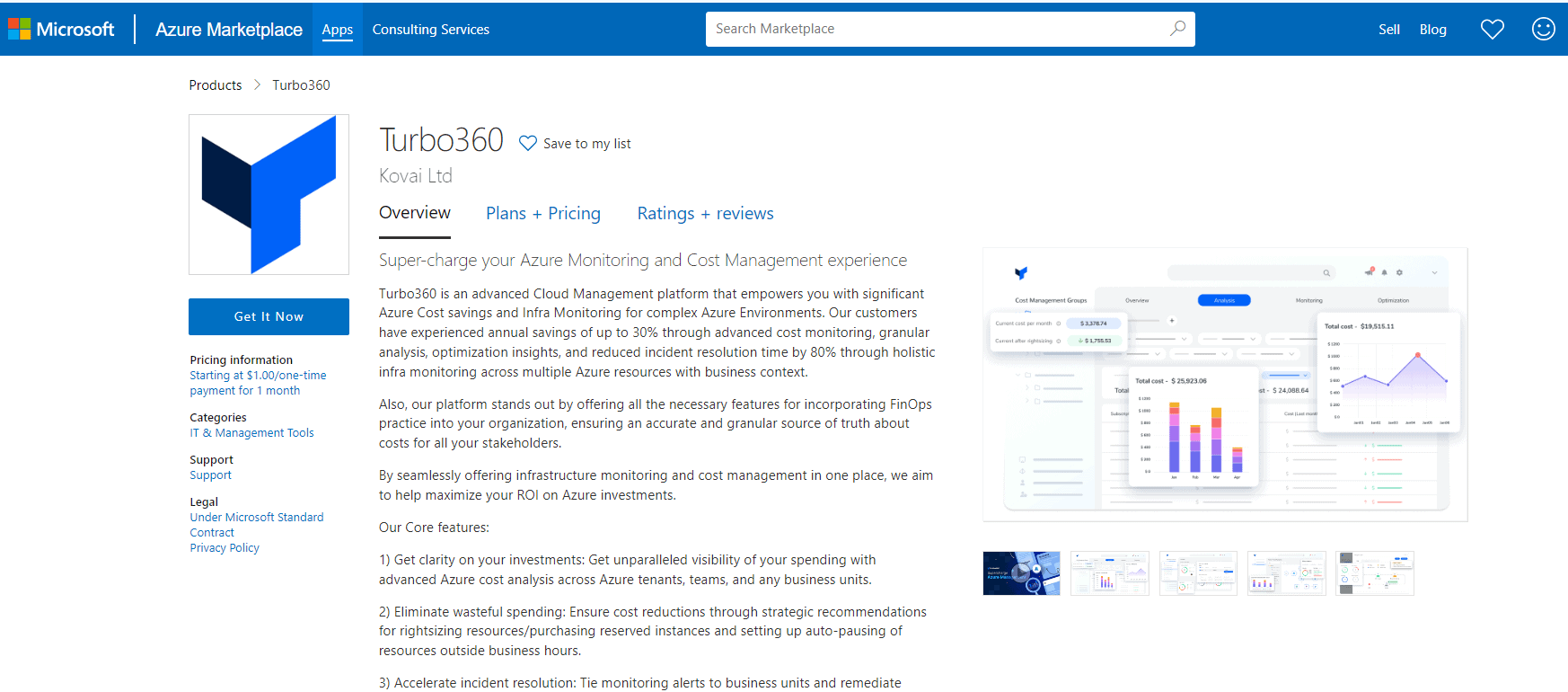Click the Turbo360 product logo
This screenshot has width=1568, height=692.
(269, 195)
